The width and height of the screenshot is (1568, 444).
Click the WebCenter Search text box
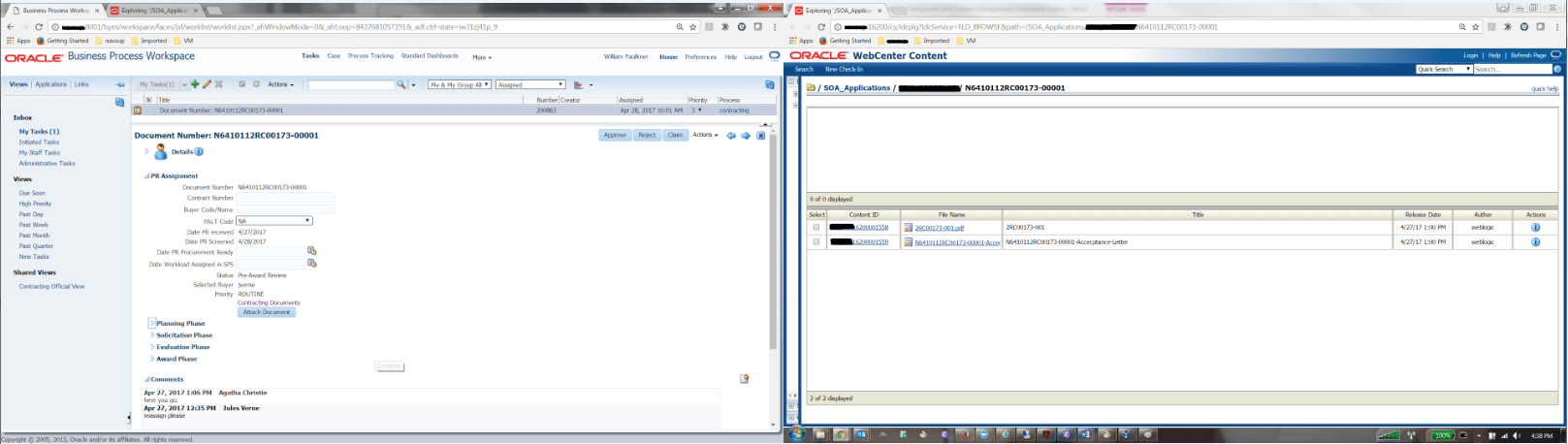pos(1513,69)
